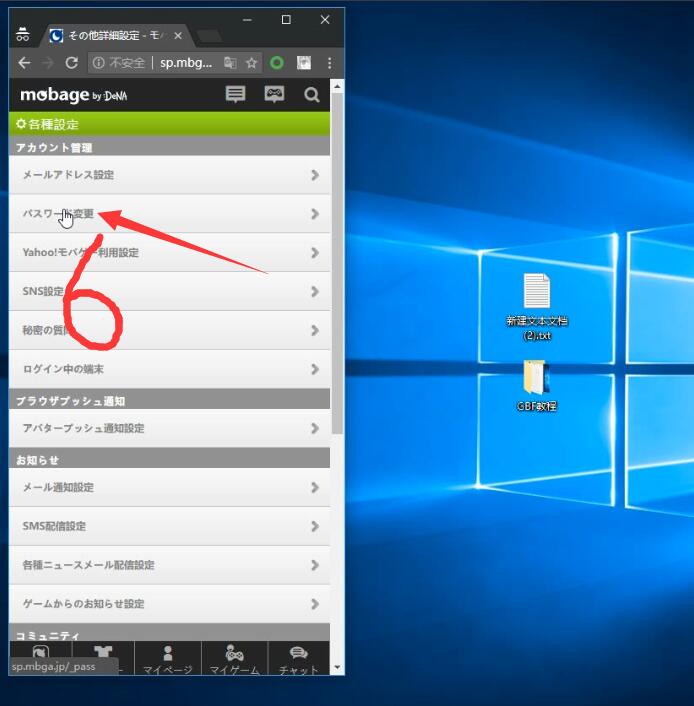The width and height of the screenshot is (694, 706).
Task: Minimize the browser window
Action: 247,20
